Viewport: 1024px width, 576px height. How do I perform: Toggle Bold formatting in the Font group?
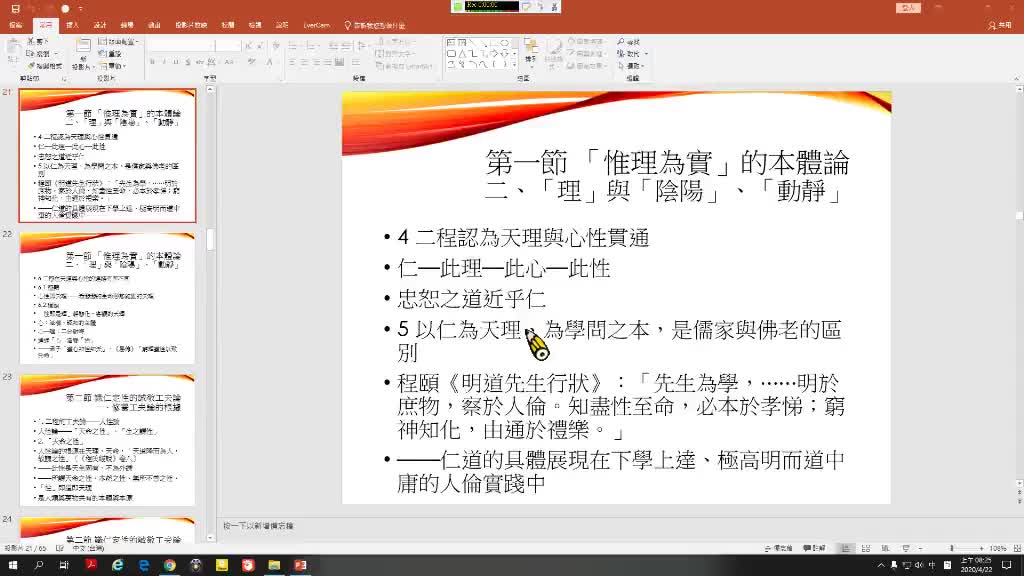click(x=152, y=62)
